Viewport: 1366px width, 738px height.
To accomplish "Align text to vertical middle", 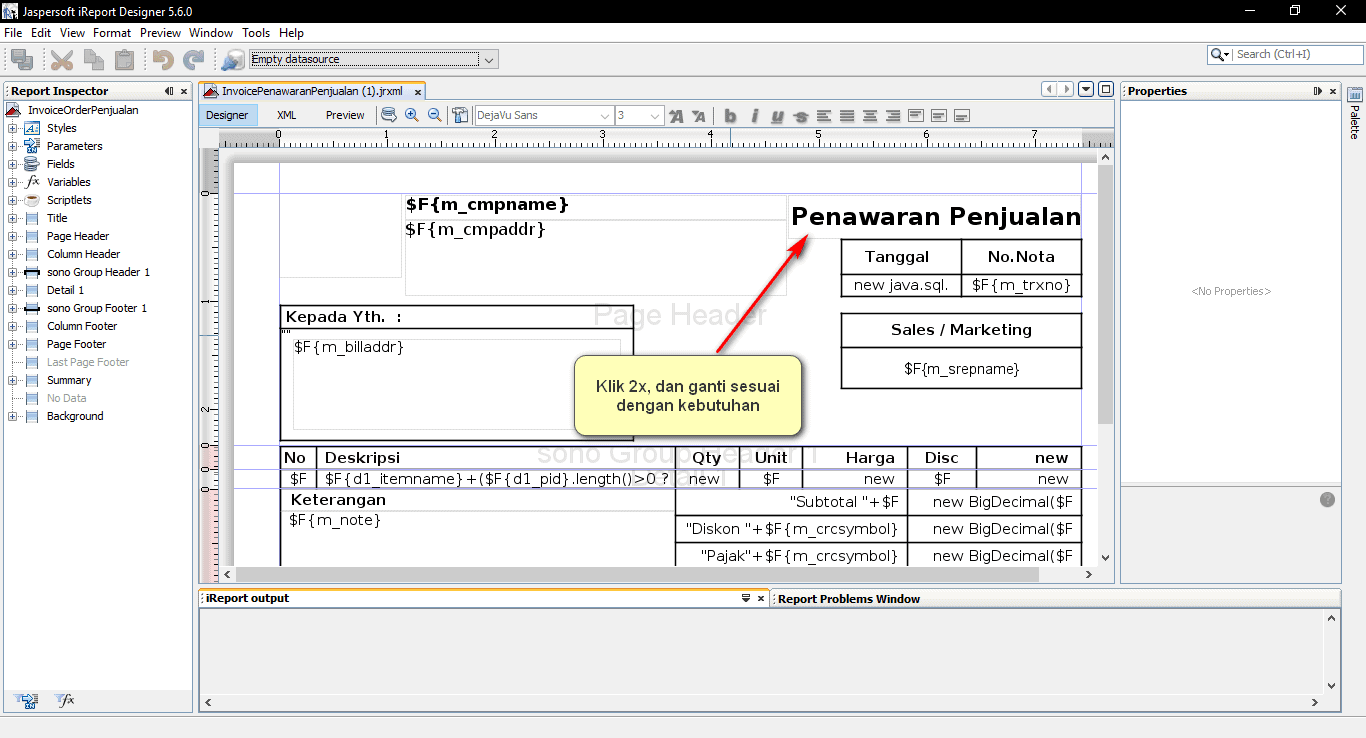I will tap(939, 116).
